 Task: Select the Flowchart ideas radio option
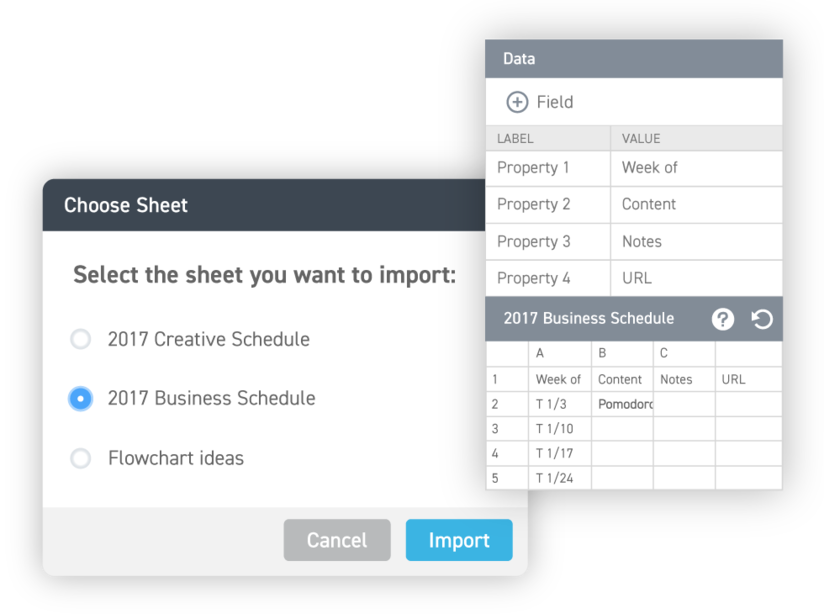click(x=81, y=459)
